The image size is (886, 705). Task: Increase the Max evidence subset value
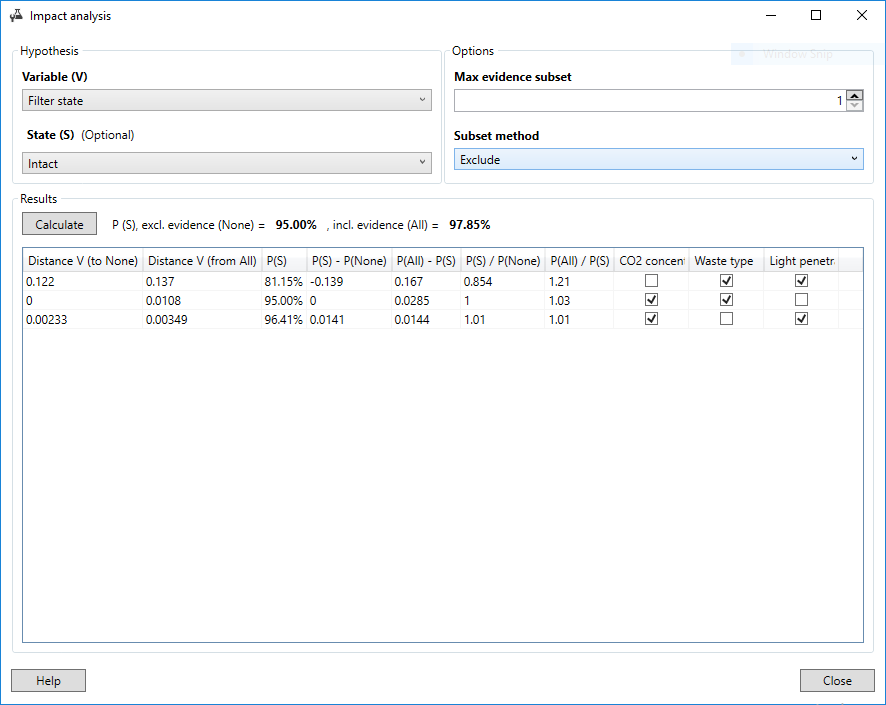(854, 96)
